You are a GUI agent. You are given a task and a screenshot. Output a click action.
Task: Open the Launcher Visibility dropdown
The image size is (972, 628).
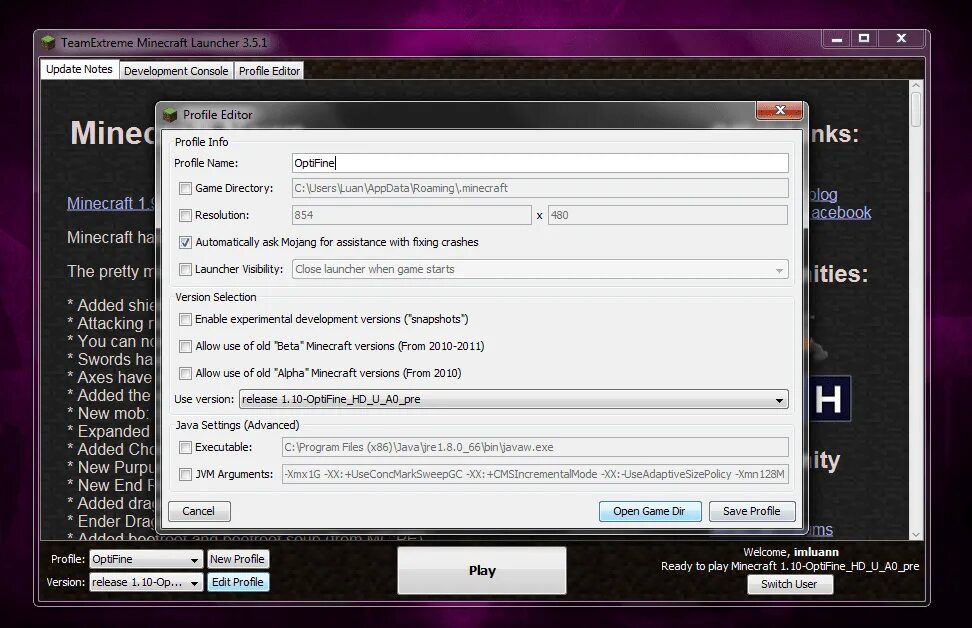540,269
